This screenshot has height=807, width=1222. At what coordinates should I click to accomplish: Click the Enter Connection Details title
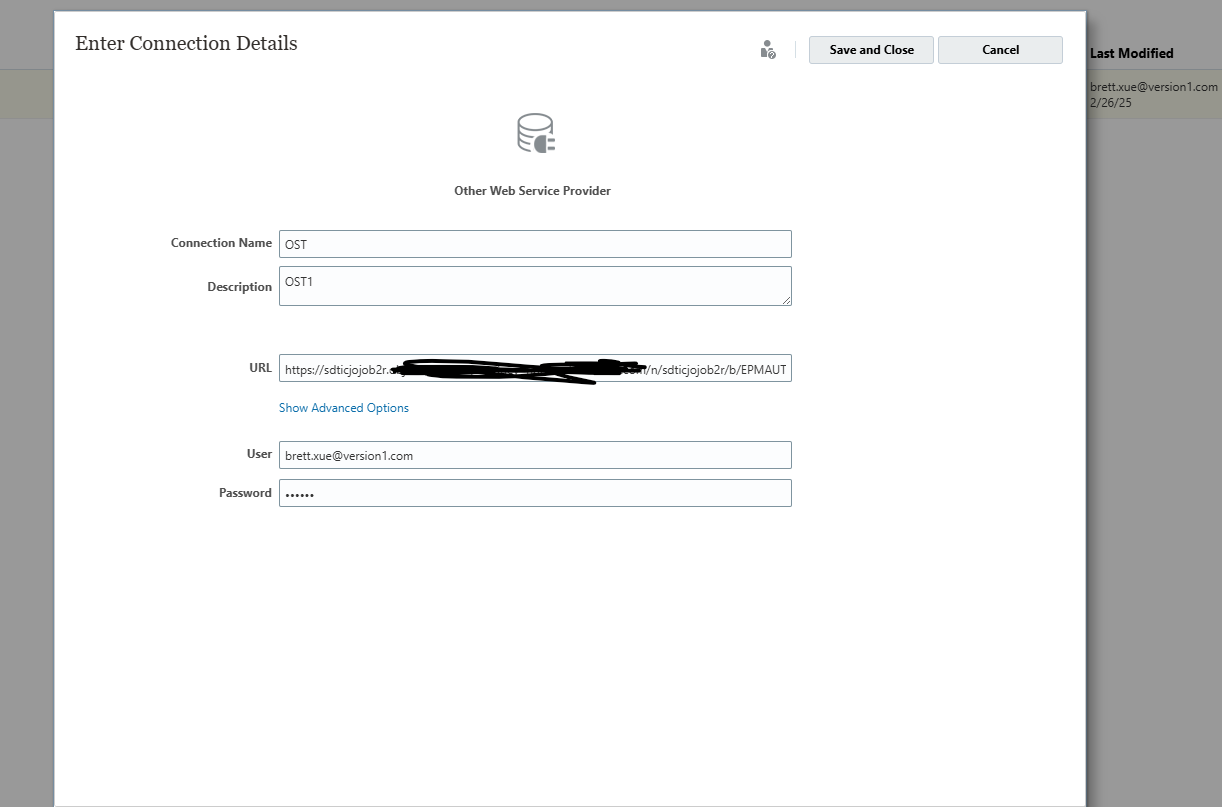point(186,43)
